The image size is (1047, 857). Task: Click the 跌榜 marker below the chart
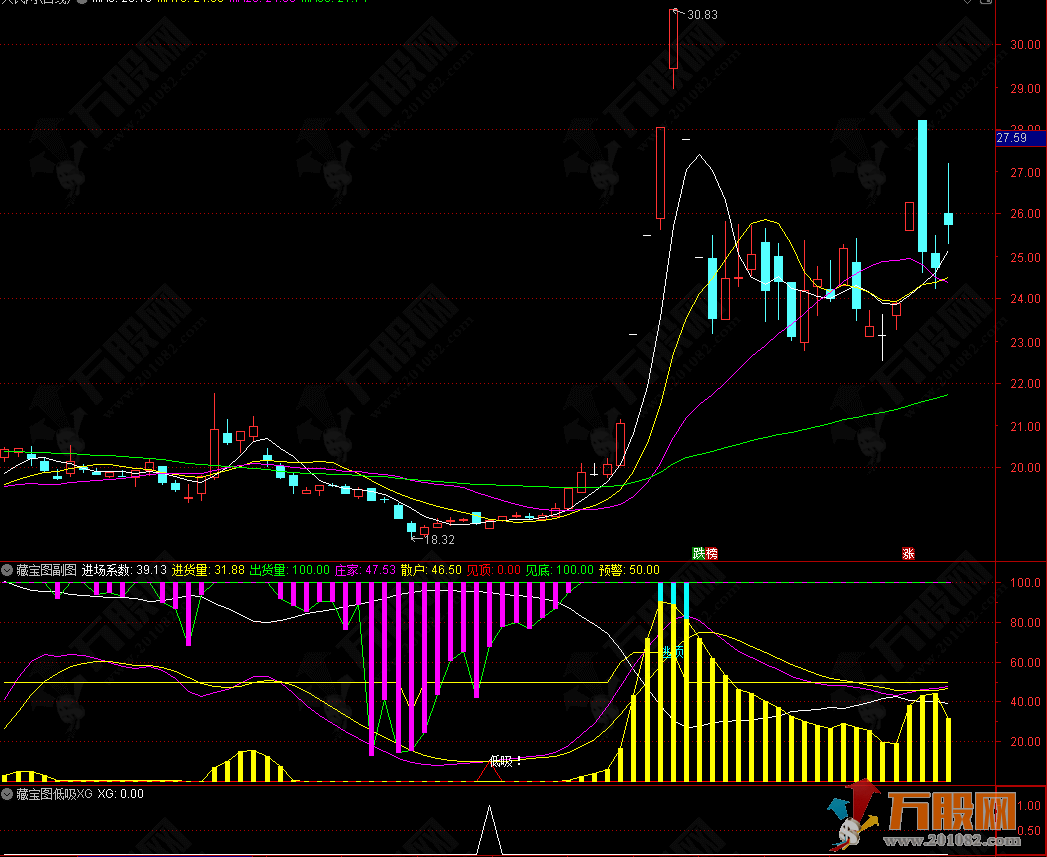pos(705,553)
